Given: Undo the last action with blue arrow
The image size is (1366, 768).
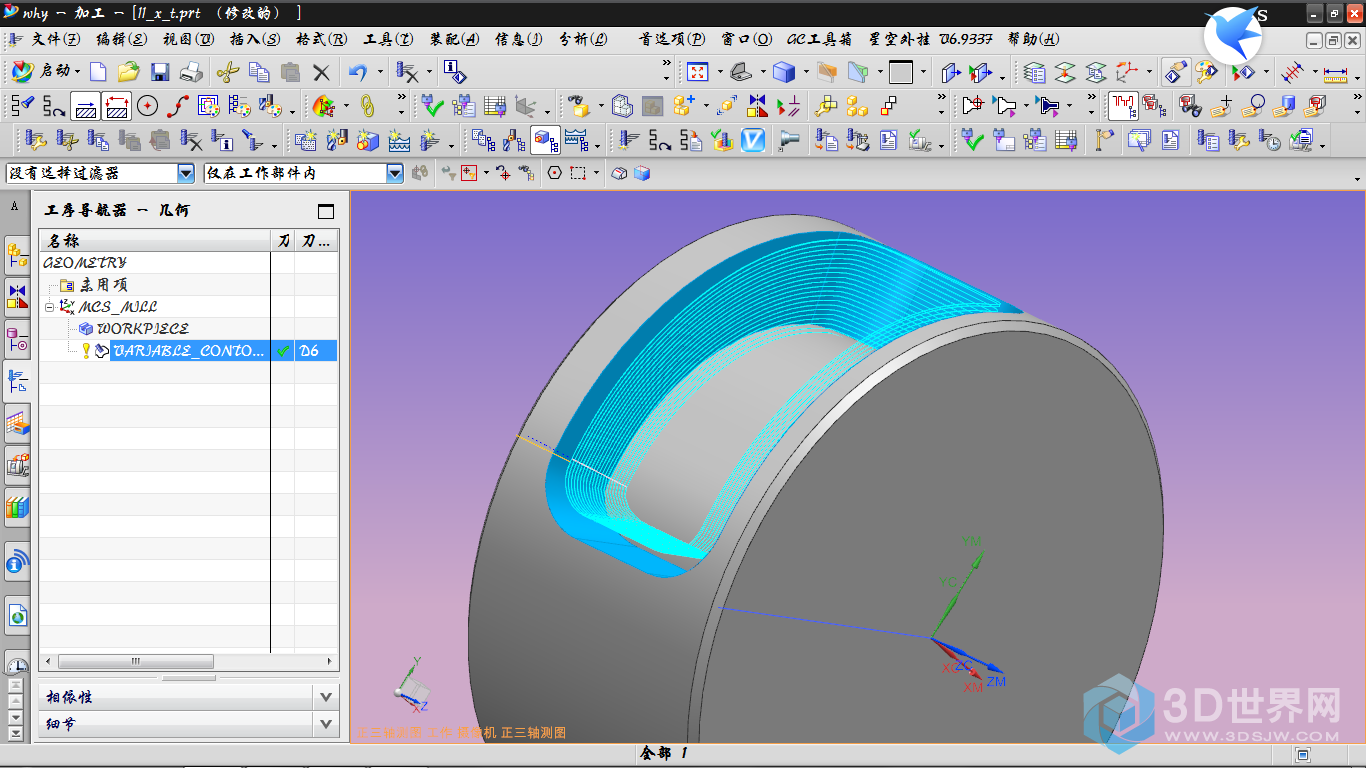Looking at the screenshot, I should tap(358, 72).
